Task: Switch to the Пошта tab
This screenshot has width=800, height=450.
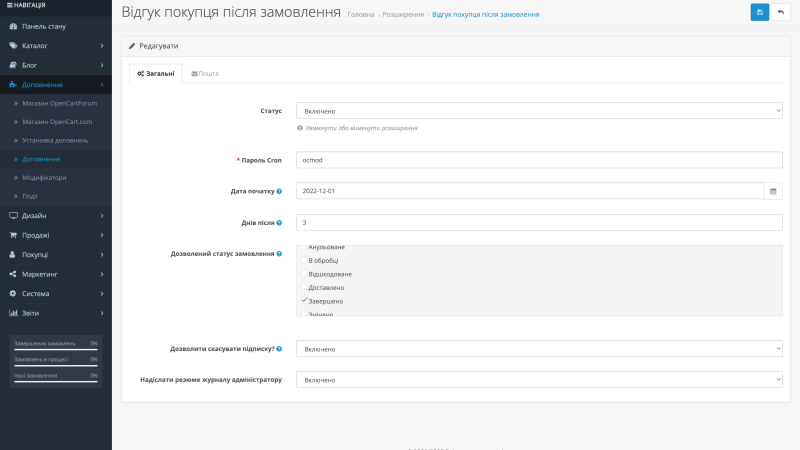Action: point(205,73)
